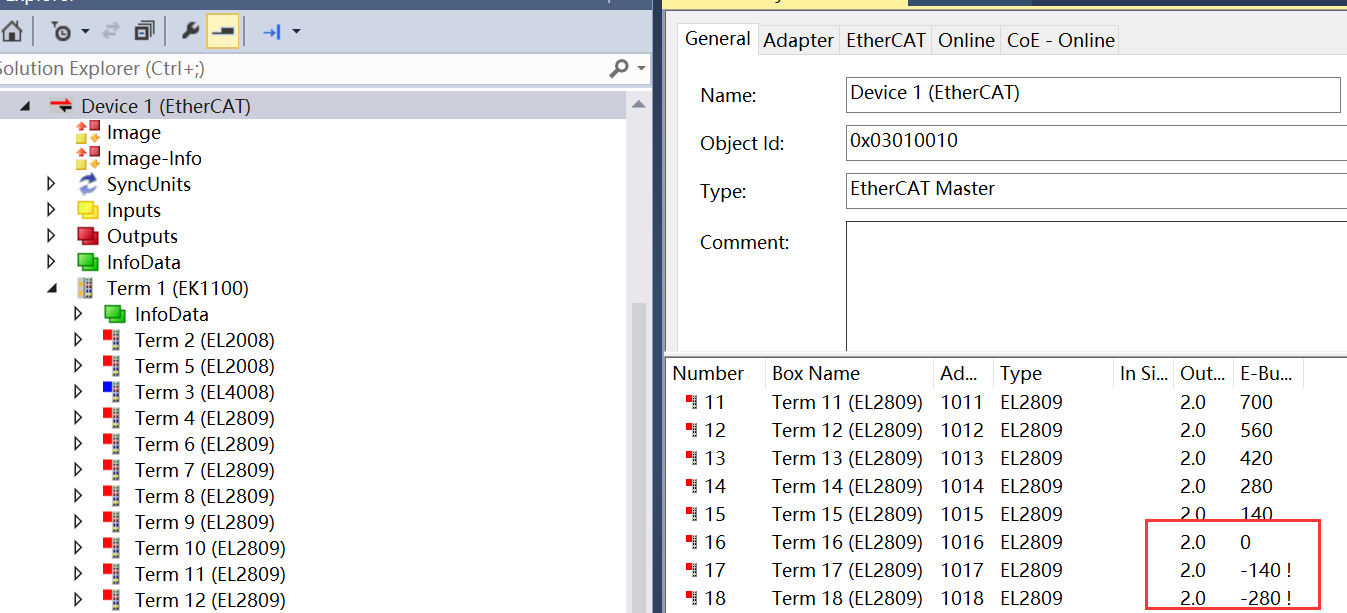Switch to the Adapter tab
1347x613 pixels.
pos(798,40)
